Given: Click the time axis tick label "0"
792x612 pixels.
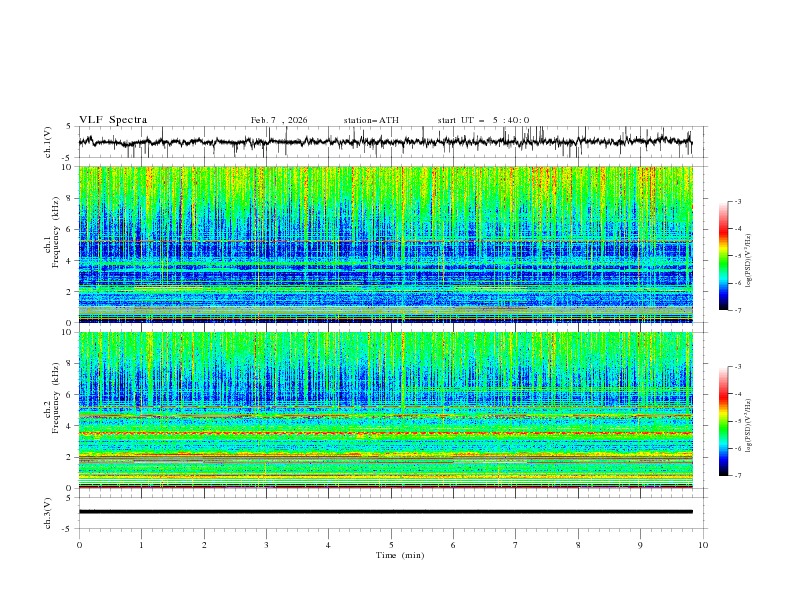Looking at the screenshot, I should click(x=79, y=545).
